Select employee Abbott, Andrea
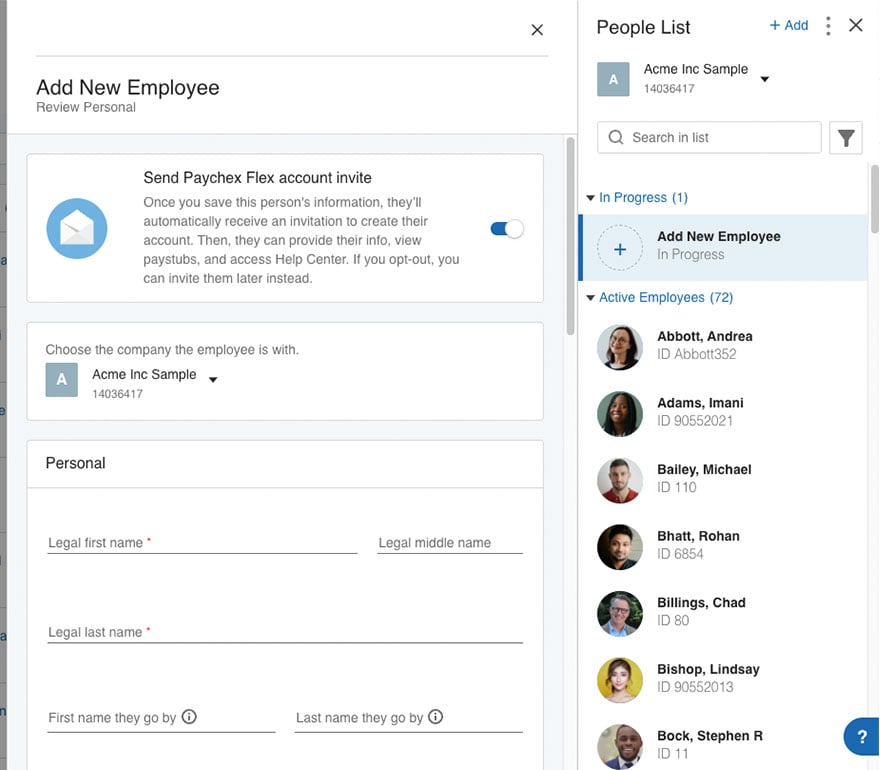Viewport: 880px width, 770px height. 725,347
